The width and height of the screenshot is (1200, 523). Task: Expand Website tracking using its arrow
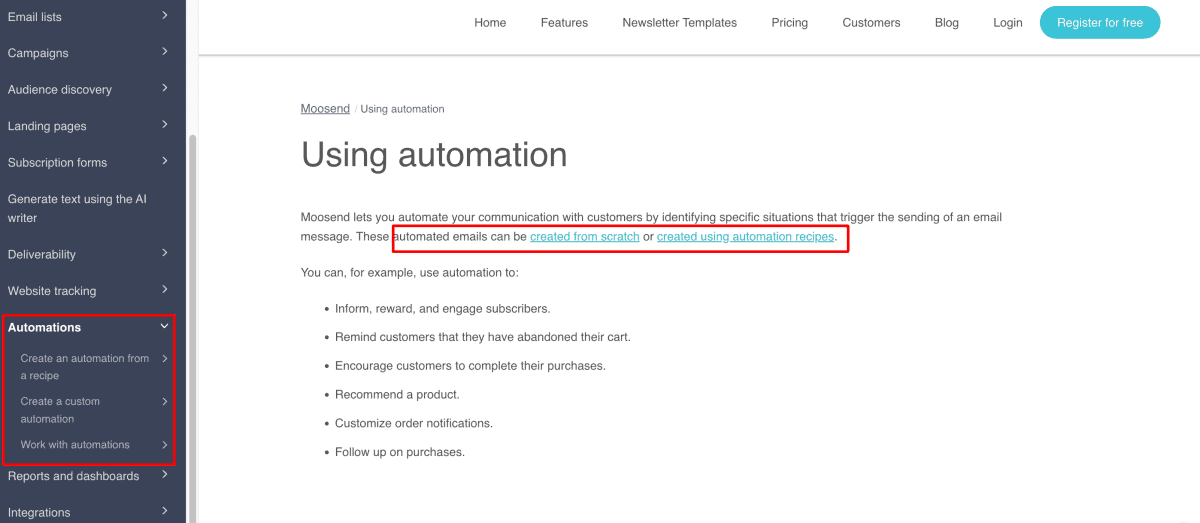point(165,290)
